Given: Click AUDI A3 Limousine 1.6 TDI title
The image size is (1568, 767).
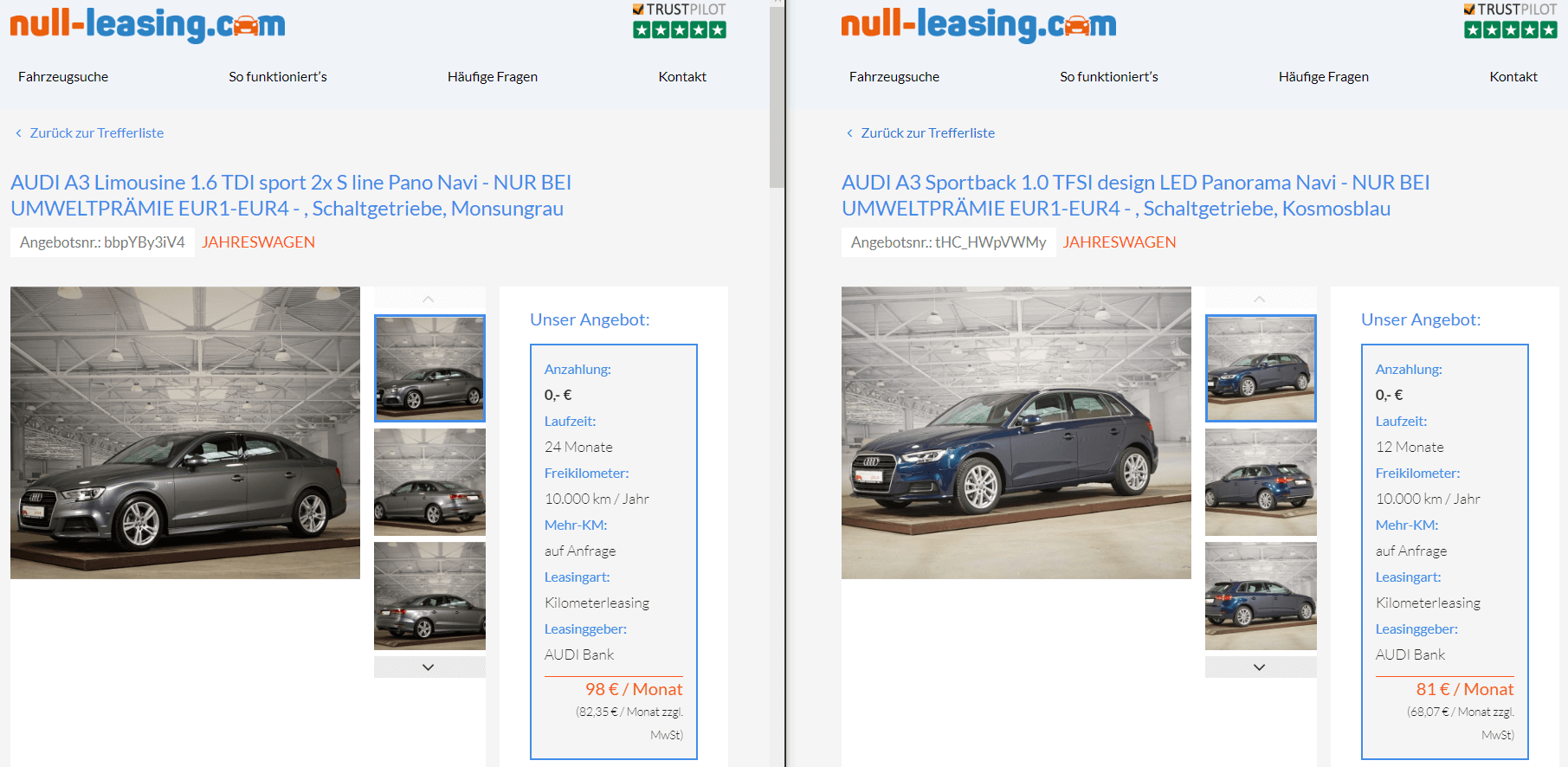Looking at the screenshot, I should pos(291,196).
